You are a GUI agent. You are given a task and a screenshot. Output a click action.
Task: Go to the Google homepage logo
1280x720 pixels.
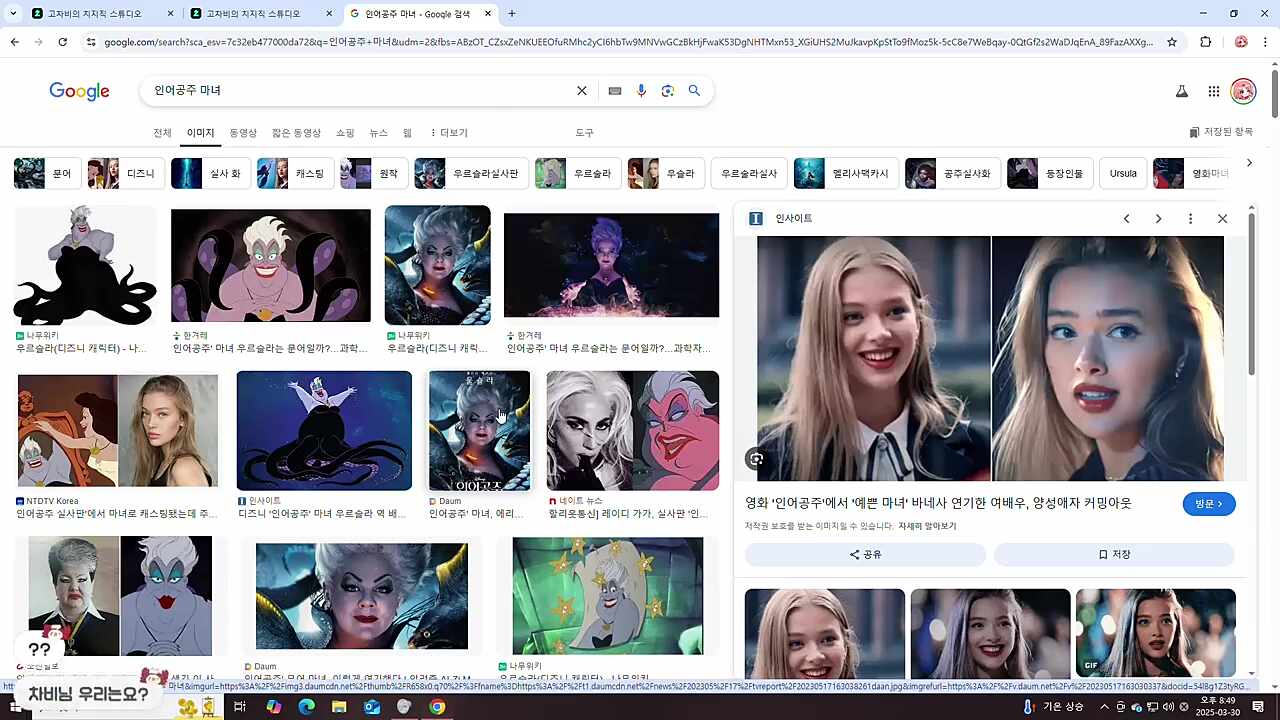[x=79, y=91]
